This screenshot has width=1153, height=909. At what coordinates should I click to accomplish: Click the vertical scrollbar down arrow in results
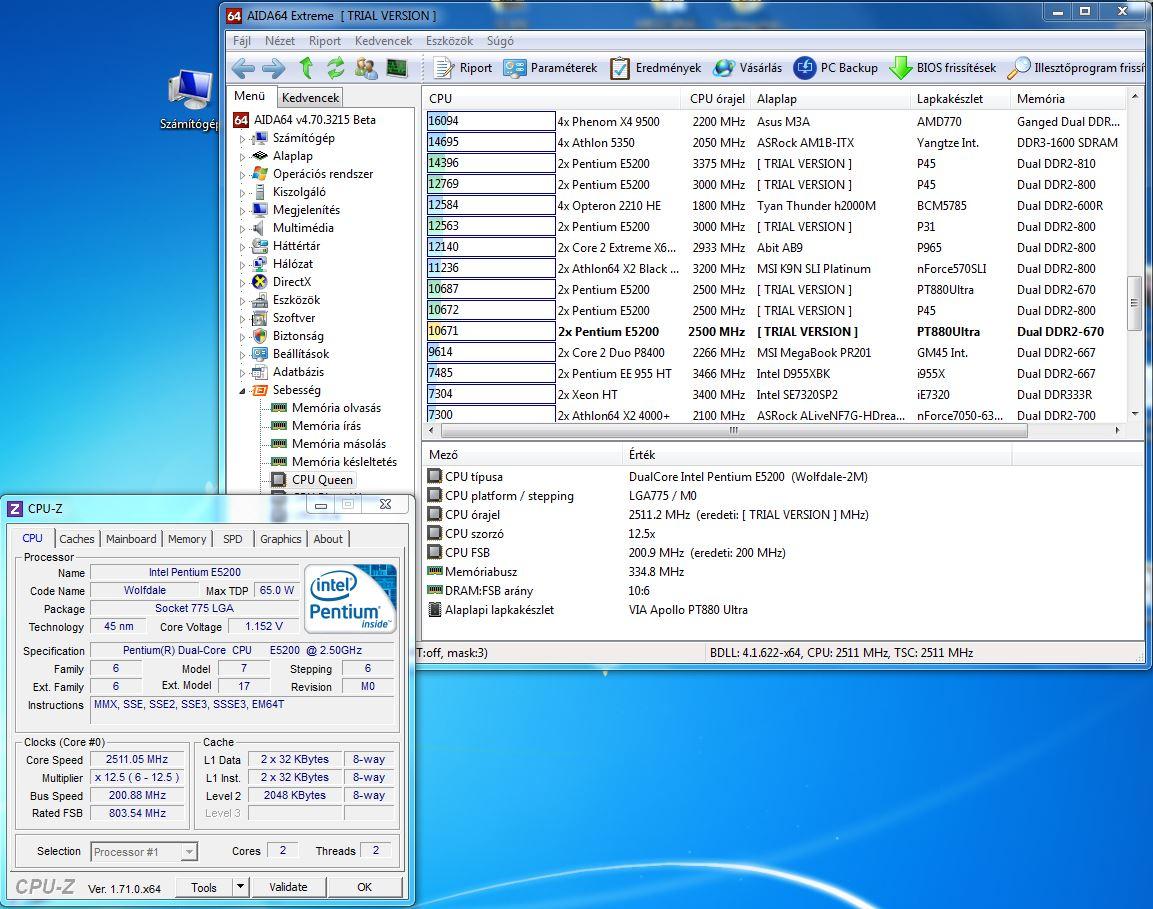pyautogui.click(x=1135, y=414)
